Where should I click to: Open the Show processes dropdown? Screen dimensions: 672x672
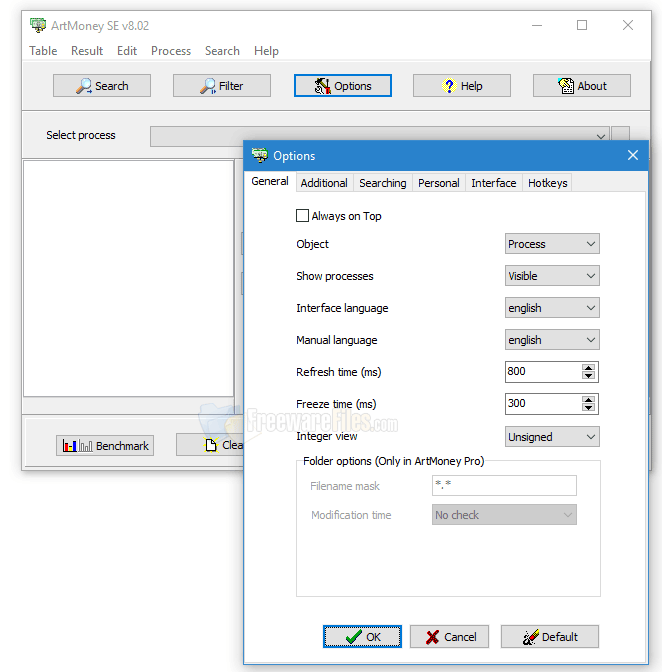point(552,276)
